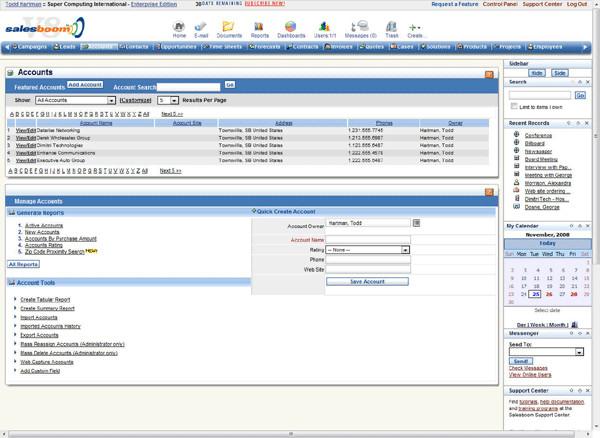The height and width of the screenshot is (438, 600).
Task: Open the Contacts tab
Action: click(x=134, y=47)
